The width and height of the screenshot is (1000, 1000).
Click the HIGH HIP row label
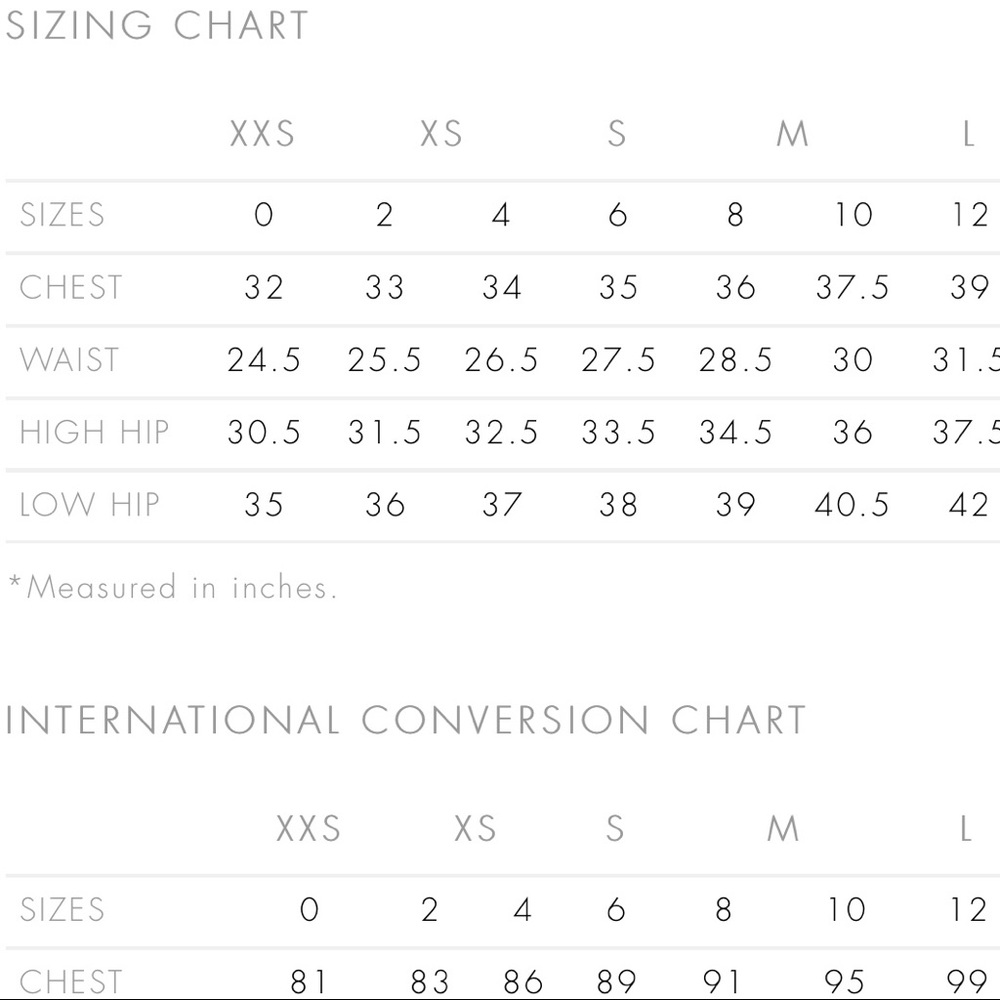click(94, 432)
